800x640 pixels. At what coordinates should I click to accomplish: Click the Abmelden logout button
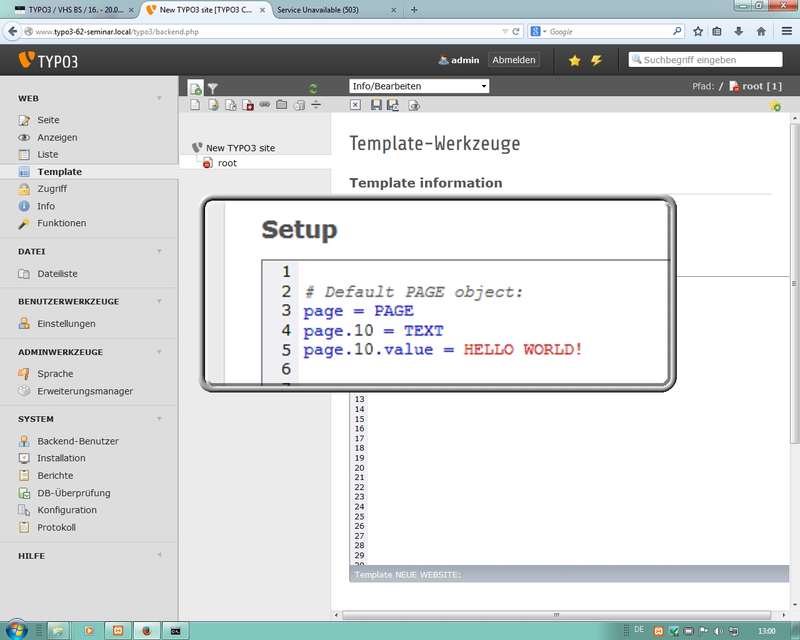tap(513, 60)
